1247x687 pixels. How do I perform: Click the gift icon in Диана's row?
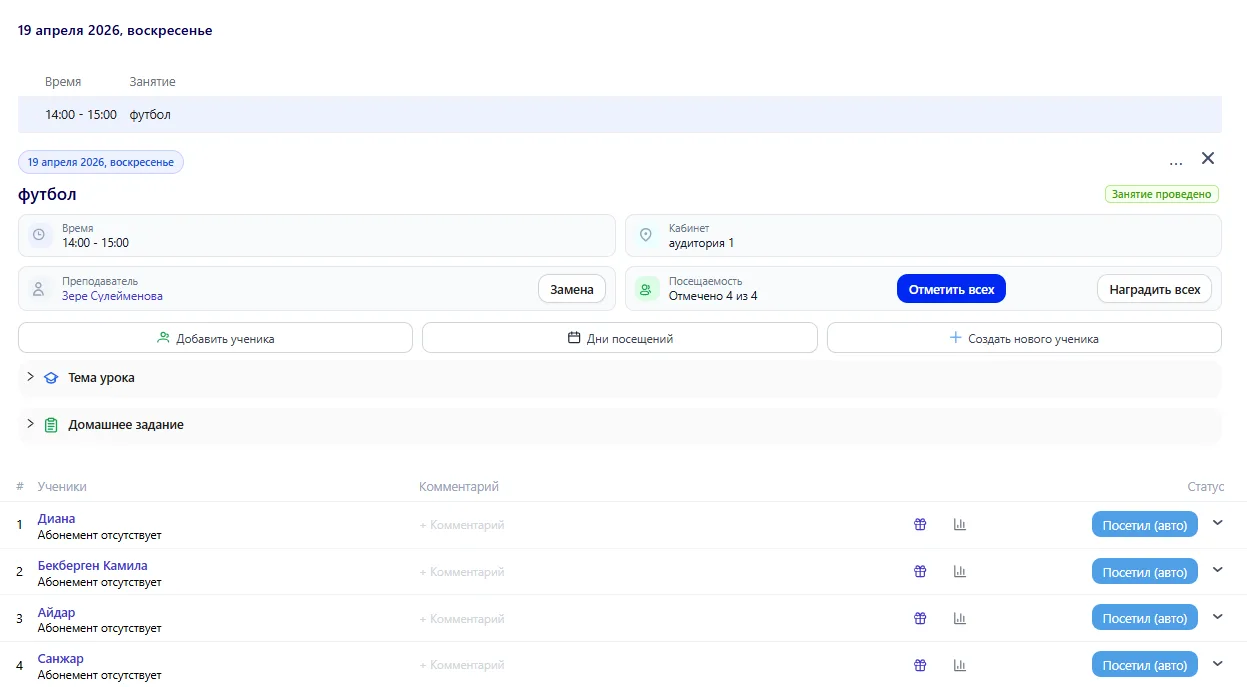coord(920,524)
